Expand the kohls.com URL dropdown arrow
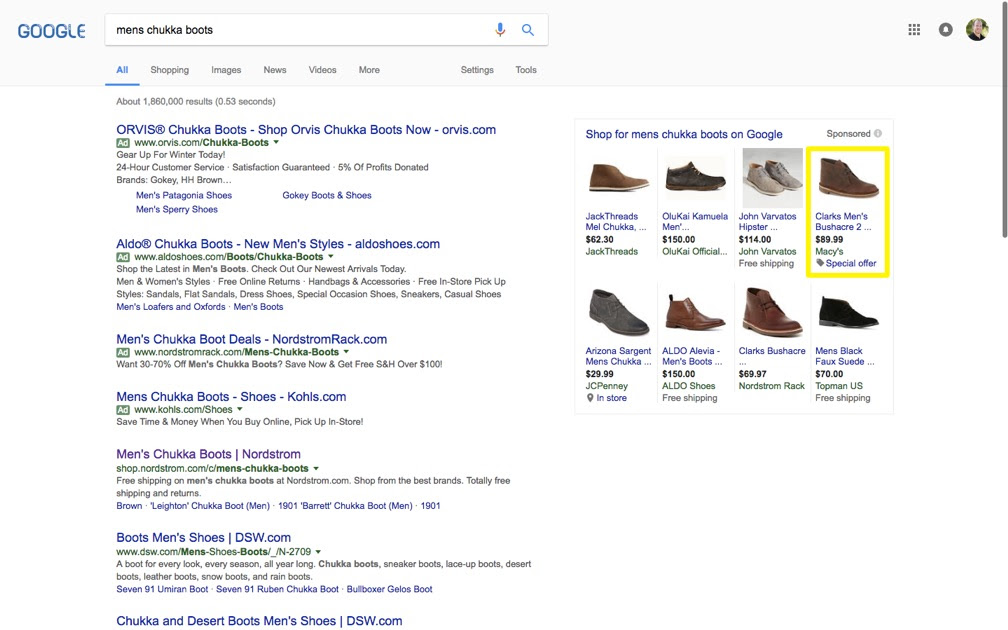Viewport: 1008px width, 630px height. [x=240, y=410]
